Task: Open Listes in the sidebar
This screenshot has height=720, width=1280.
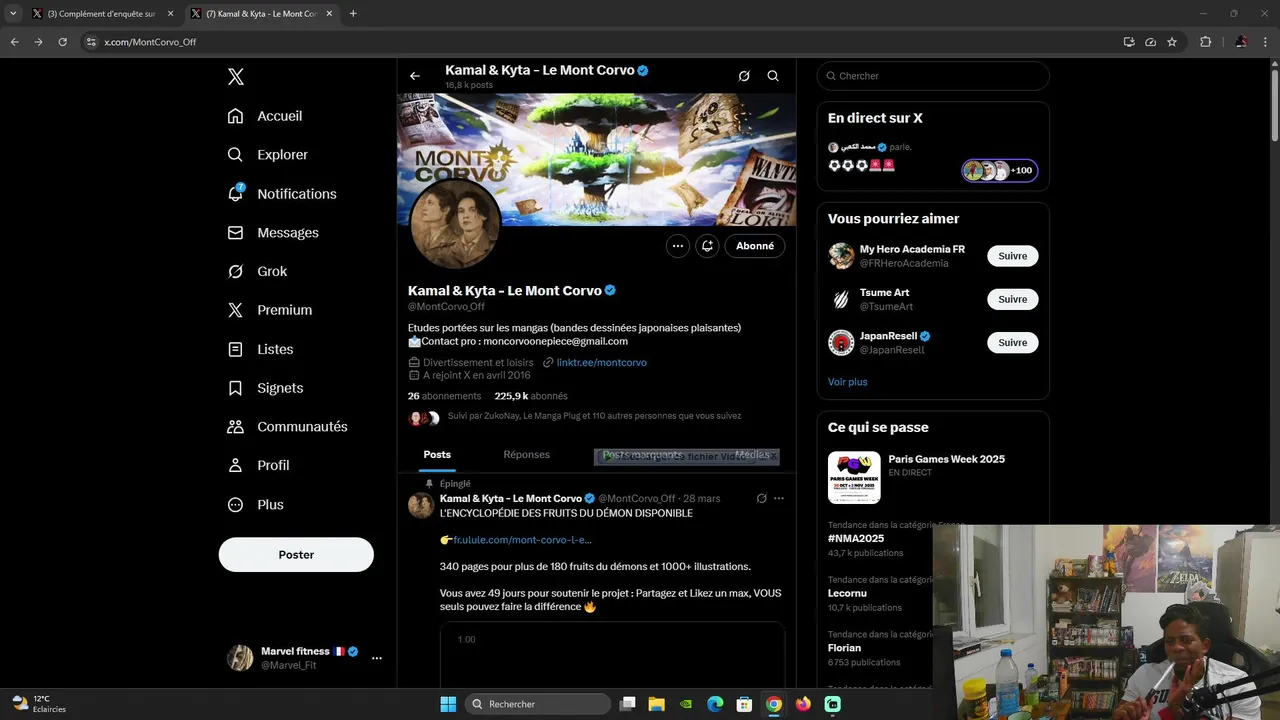Action: pos(260,349)
